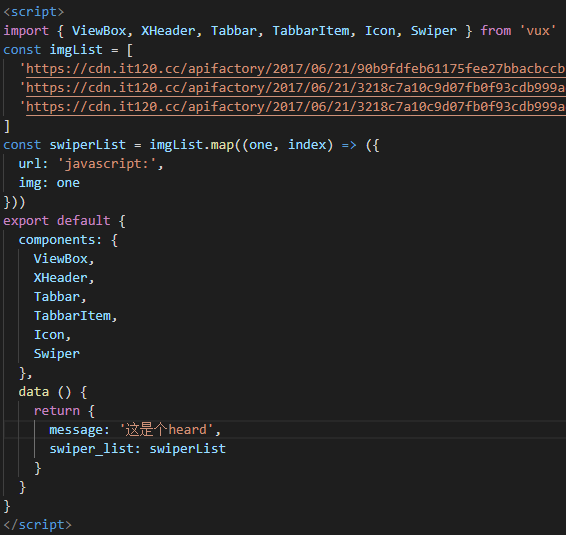
Task: Select the 'from' keyword
Action: pos(496,31)
